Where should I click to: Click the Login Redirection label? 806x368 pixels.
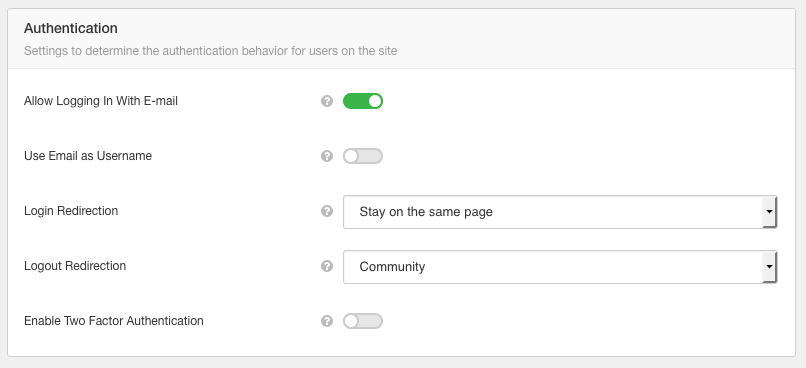point(71,211)
